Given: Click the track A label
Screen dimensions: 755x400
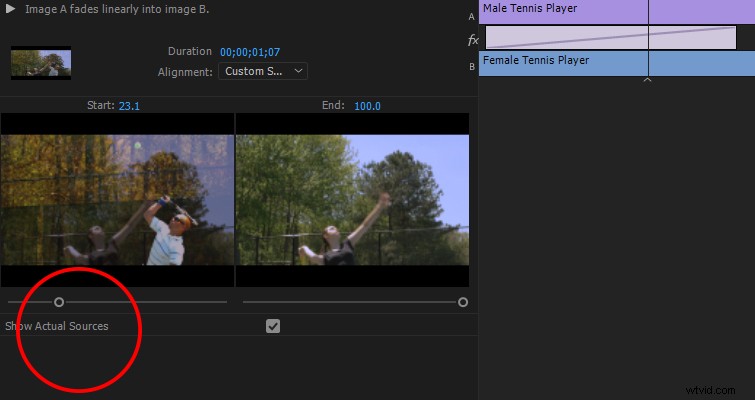Looking at the screenshot, I should click(x=471, y=17).
